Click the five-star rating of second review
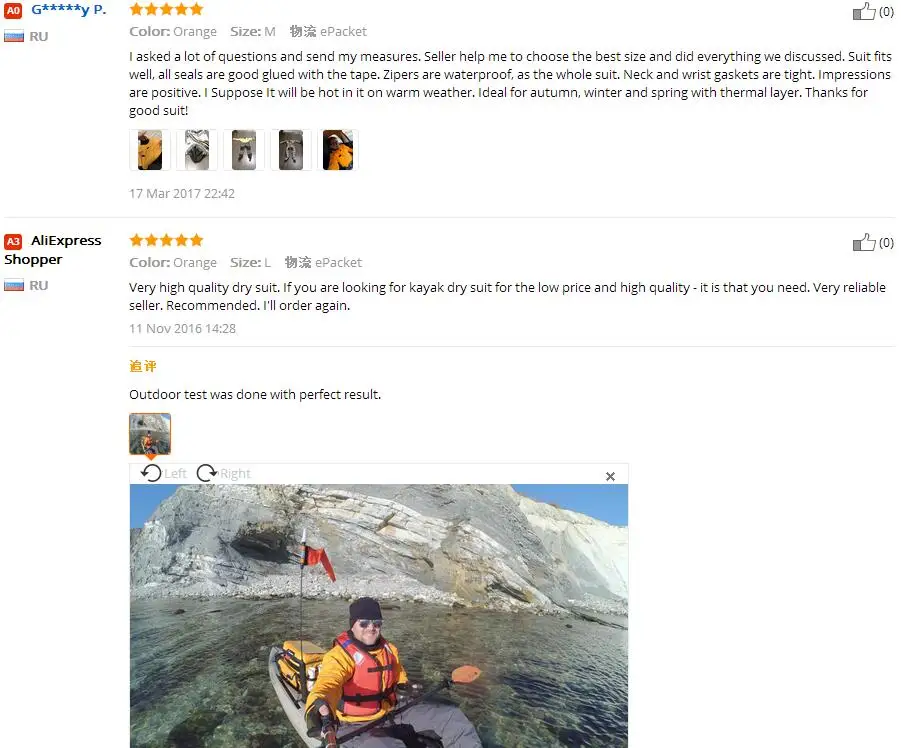The image size is (901, 748). (x=166, y=240)
